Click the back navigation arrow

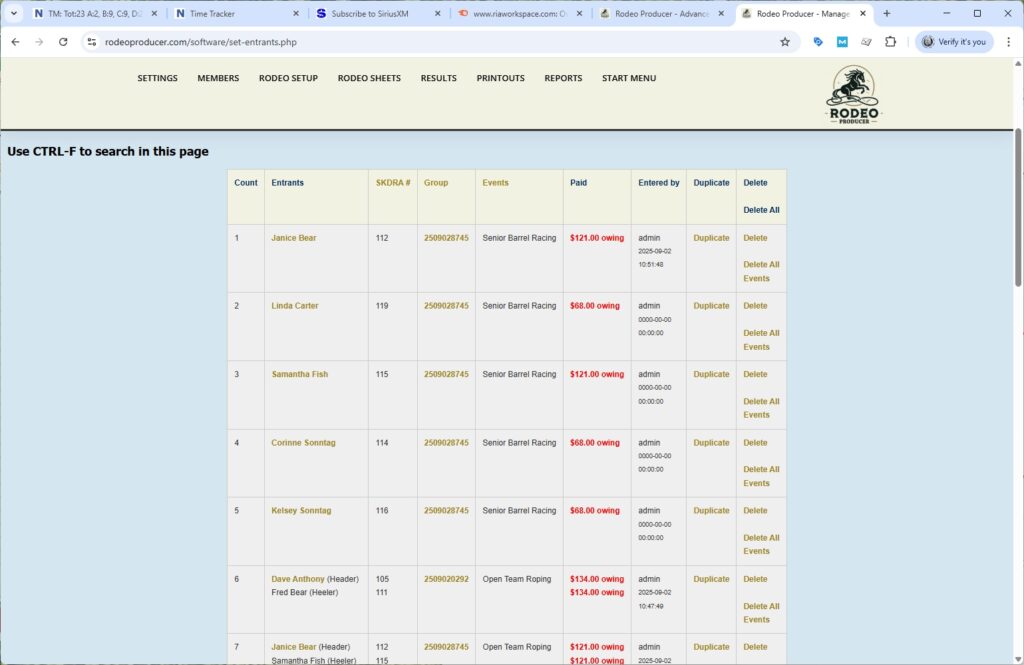tap(15, 43)
